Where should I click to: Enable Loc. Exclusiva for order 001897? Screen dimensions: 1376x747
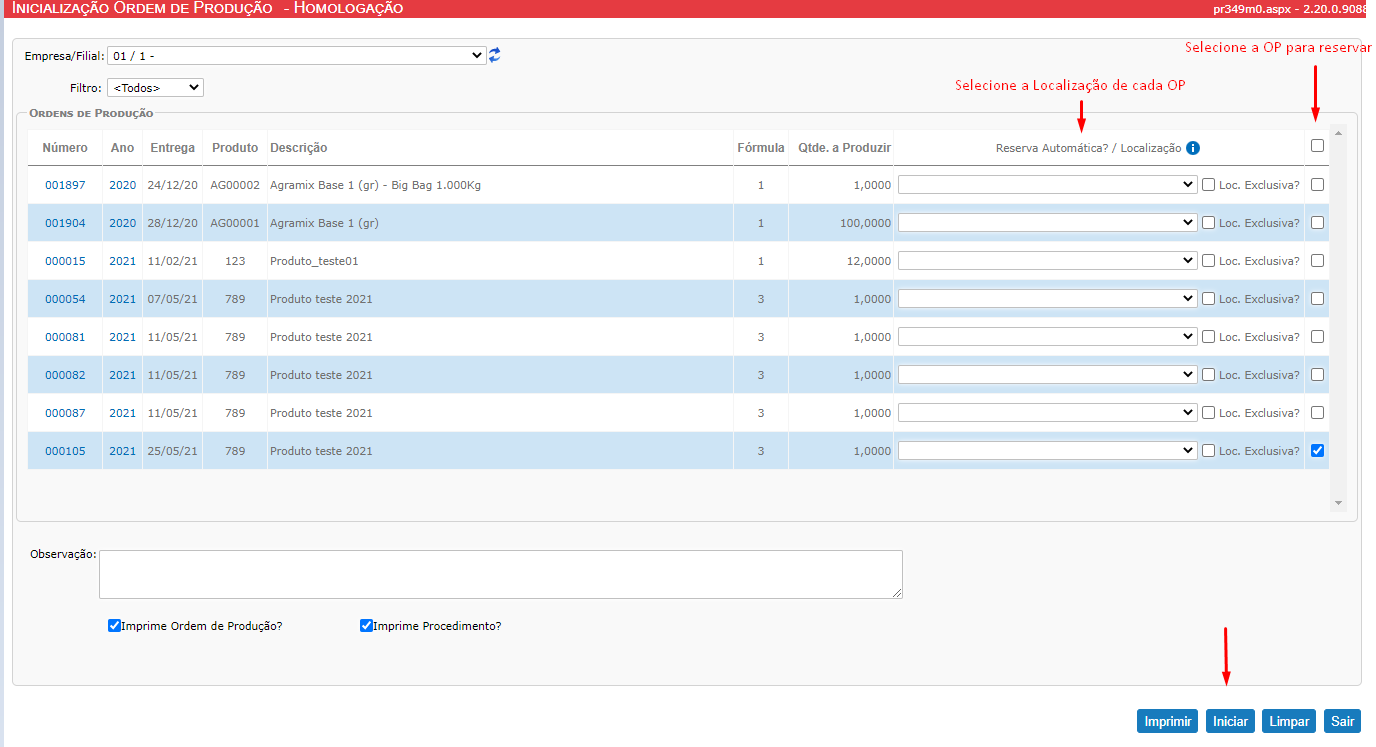point(1209,185)
